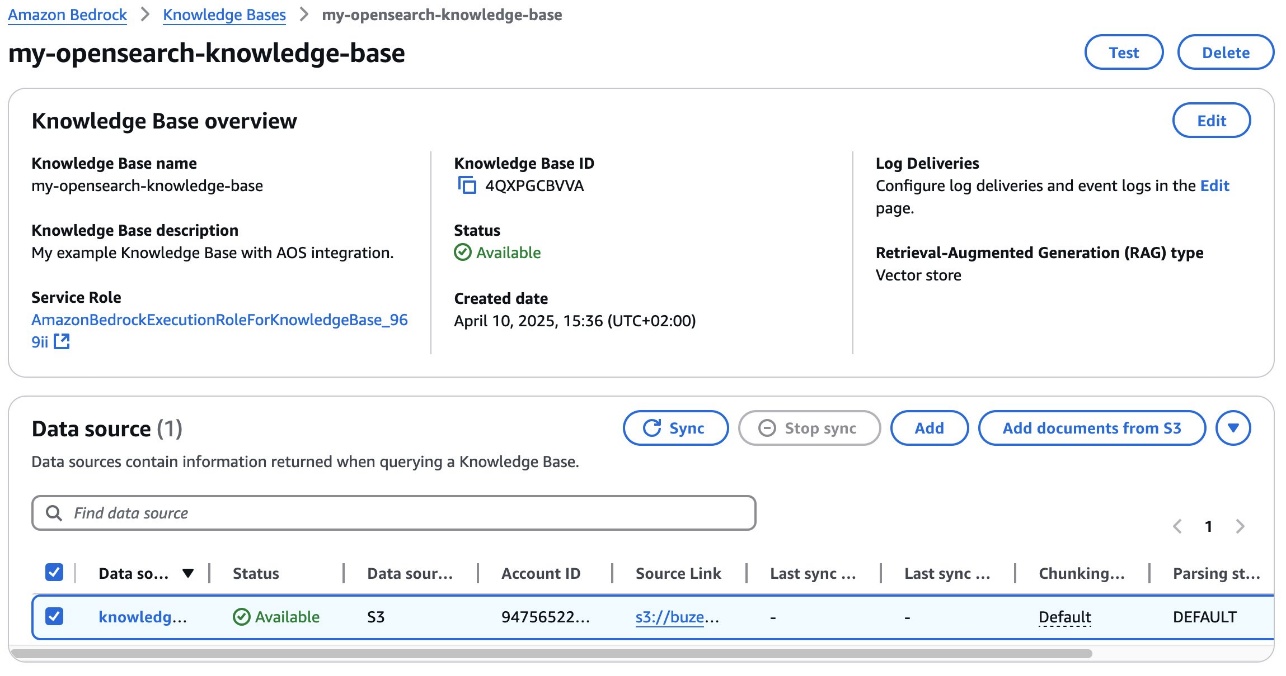Expand the Data source actions dropdown arrow

point(1233,428)
